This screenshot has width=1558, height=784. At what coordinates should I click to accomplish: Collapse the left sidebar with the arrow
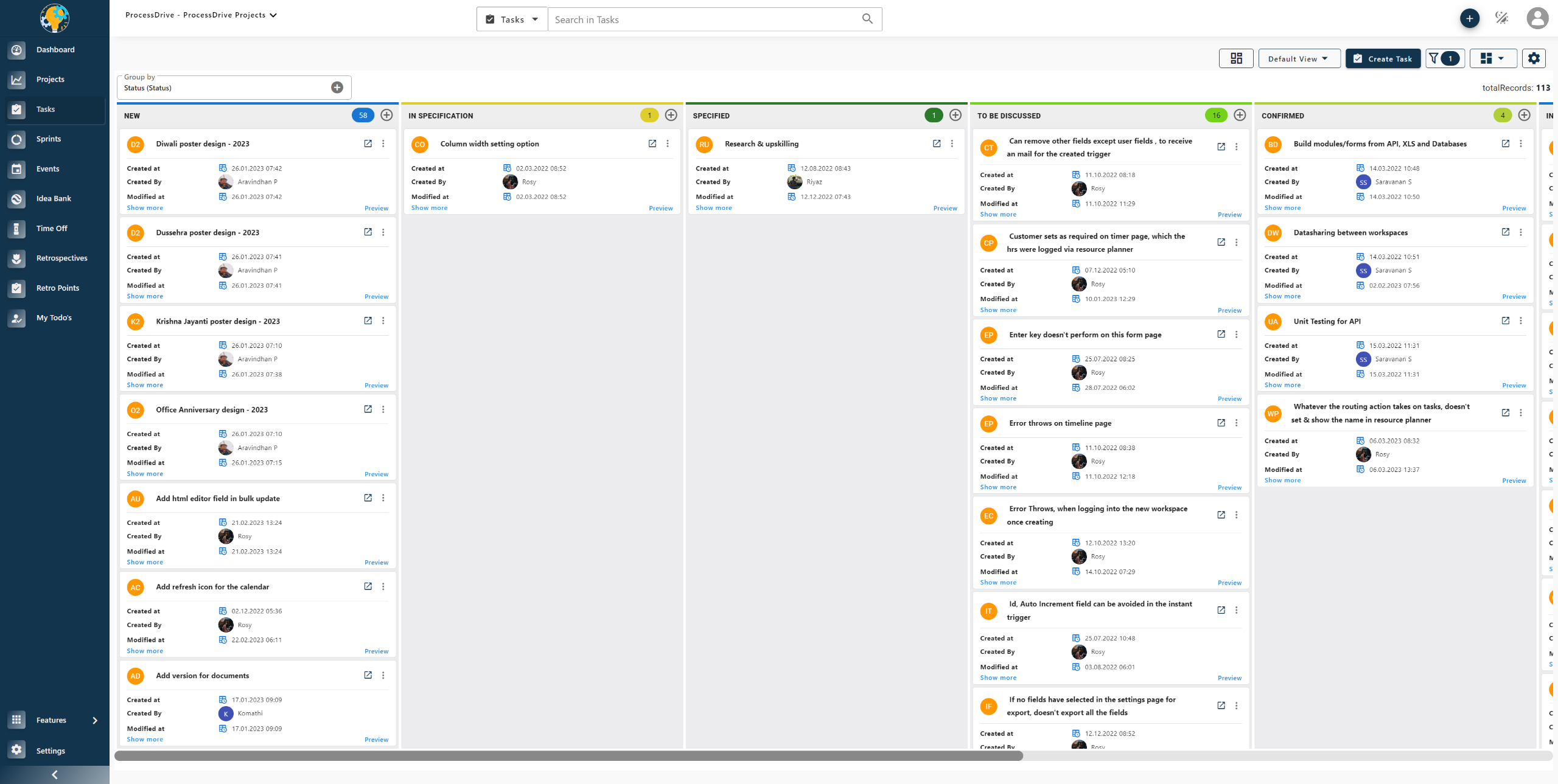pos(54,774)
